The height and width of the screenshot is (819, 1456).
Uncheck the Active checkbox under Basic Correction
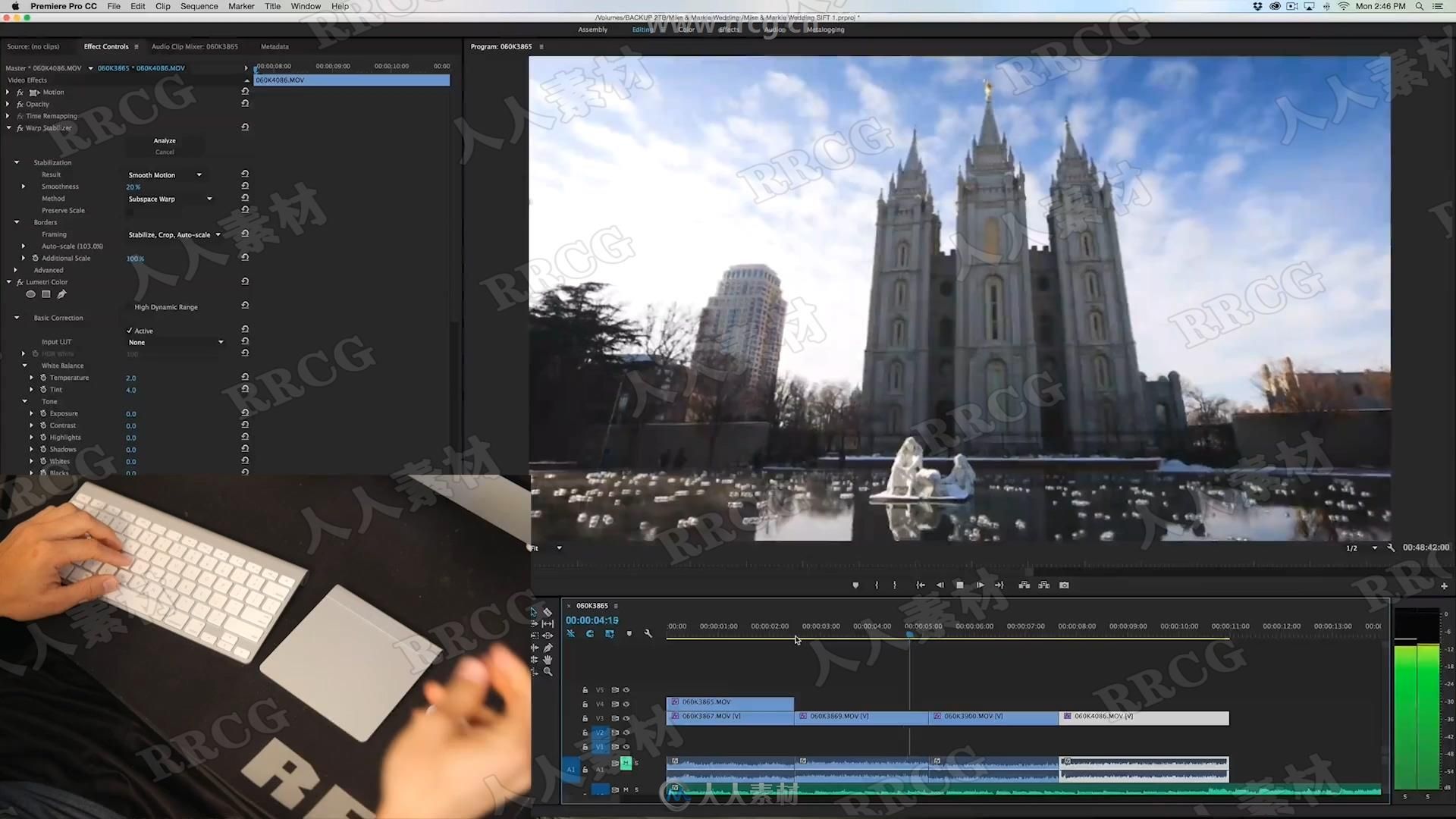[130, 331]
